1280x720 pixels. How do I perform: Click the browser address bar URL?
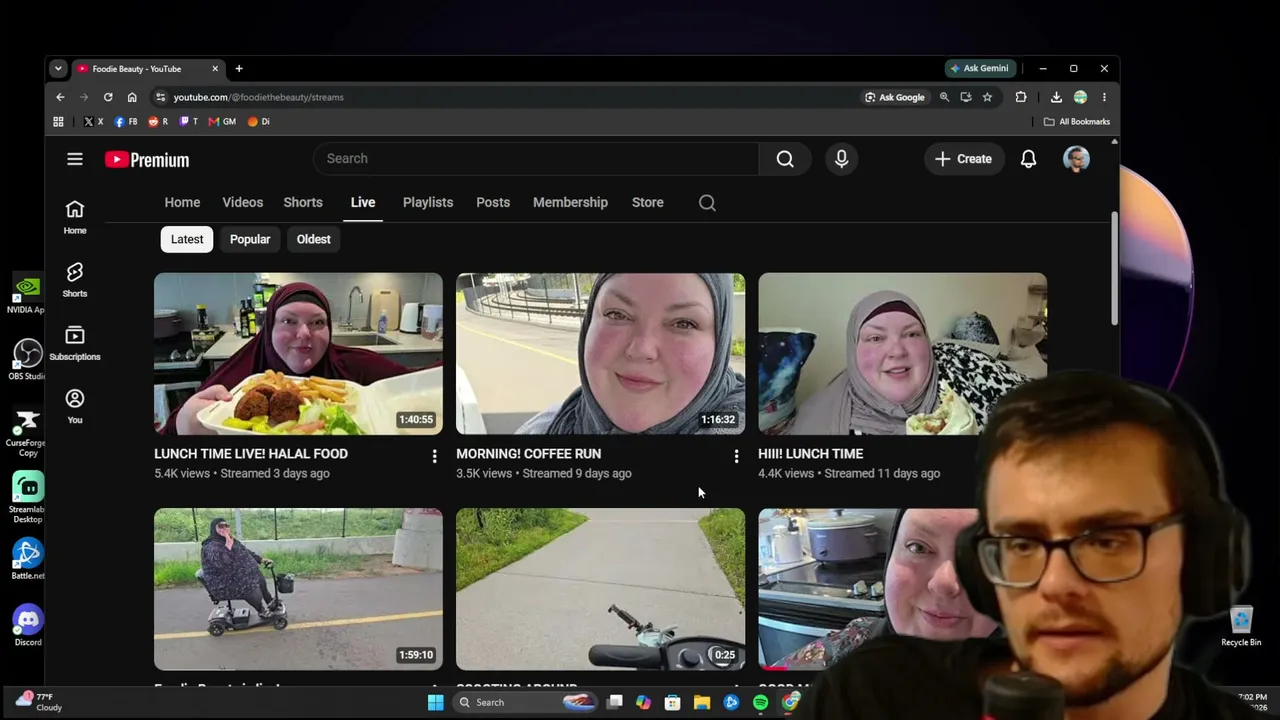pos(258,97)
